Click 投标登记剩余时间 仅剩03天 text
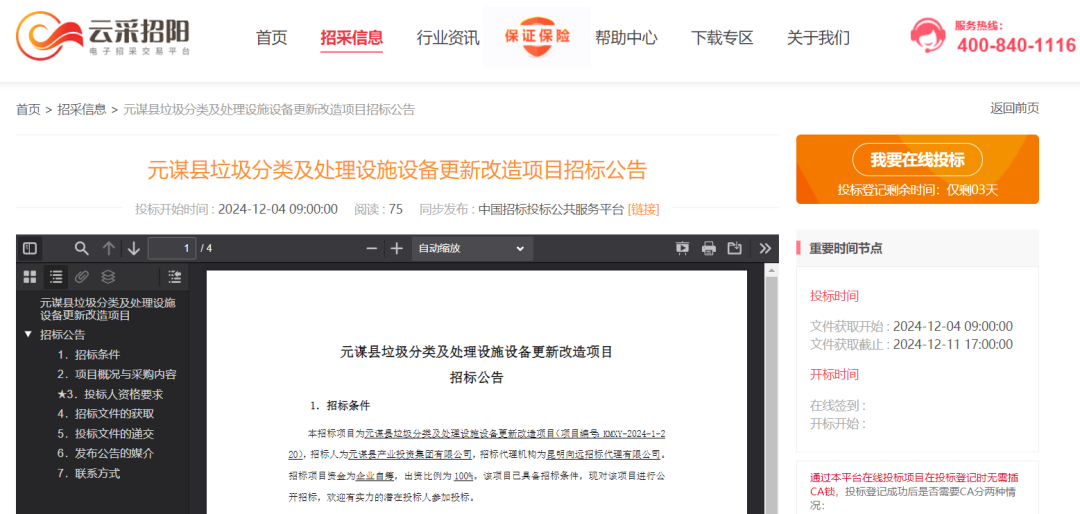Viewport: 1080px width, 514px height. coord(917,189)
